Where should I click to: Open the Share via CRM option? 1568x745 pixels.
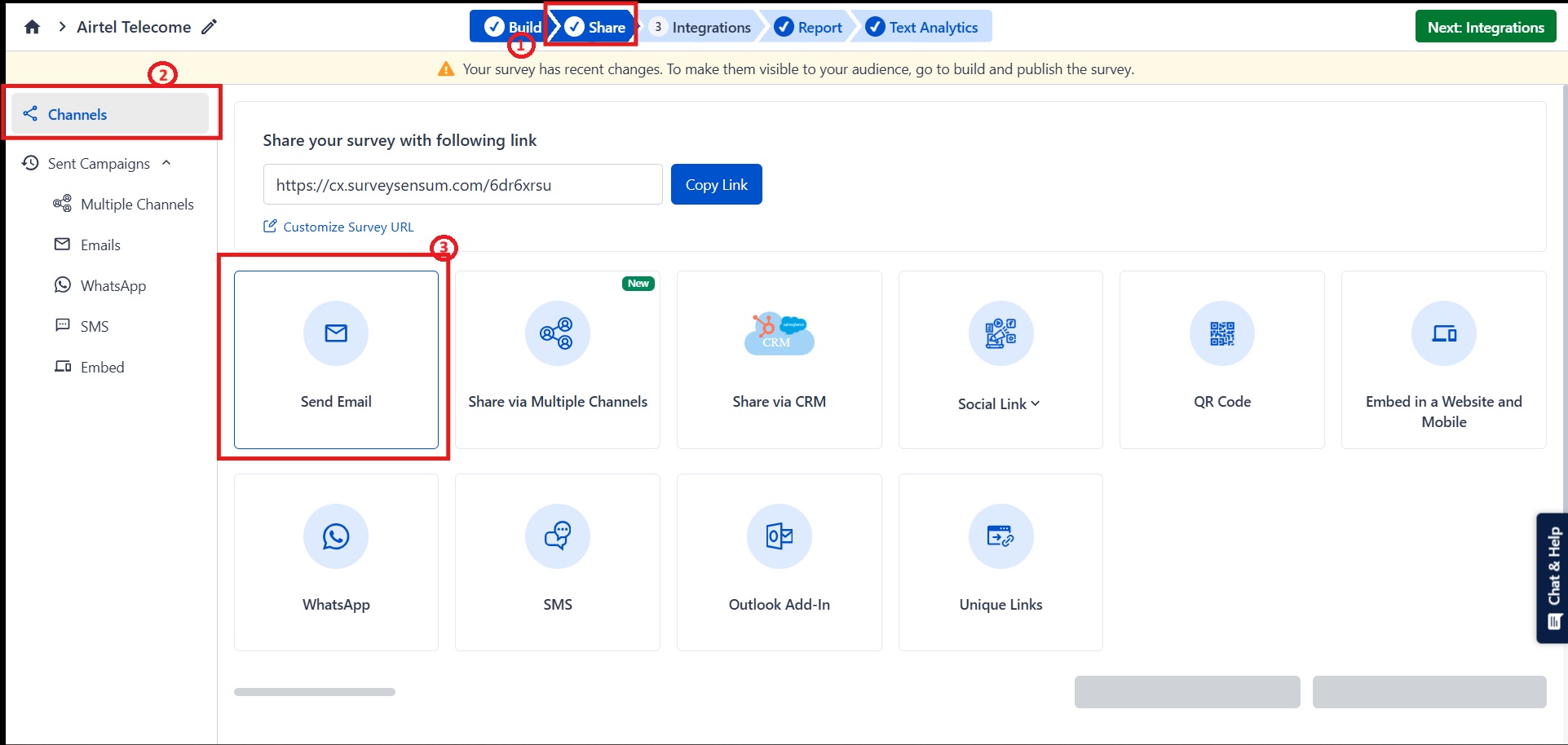779,359
